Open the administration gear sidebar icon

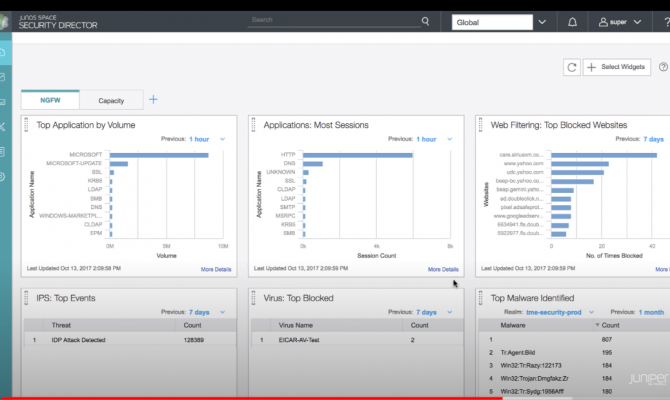(3, 176)
